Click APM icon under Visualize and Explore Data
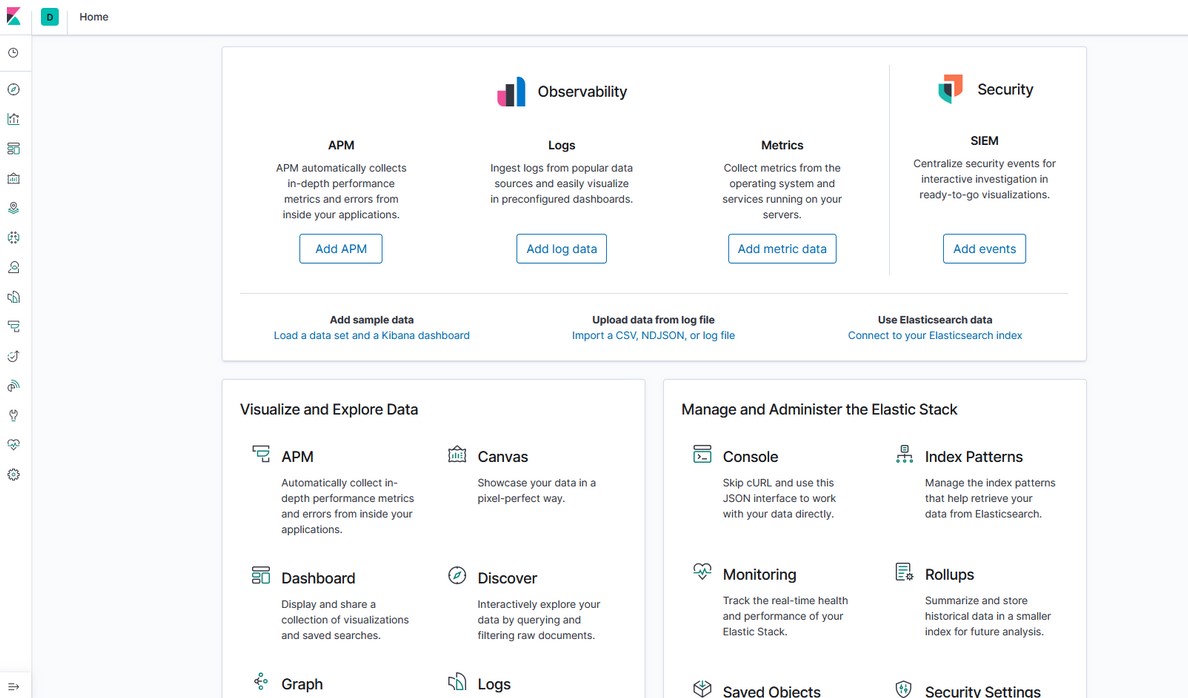 pyautogui.click(x=261, y=454)
